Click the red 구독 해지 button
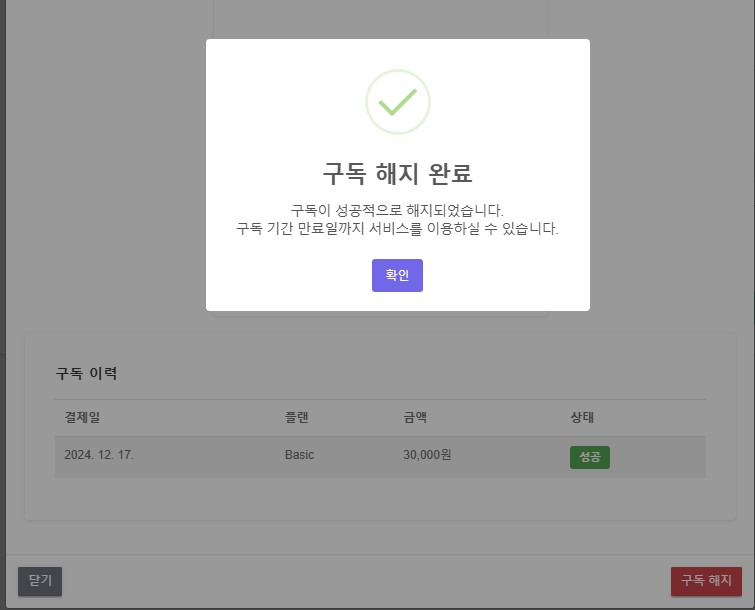755x610 pixels. tap(706, 581)
